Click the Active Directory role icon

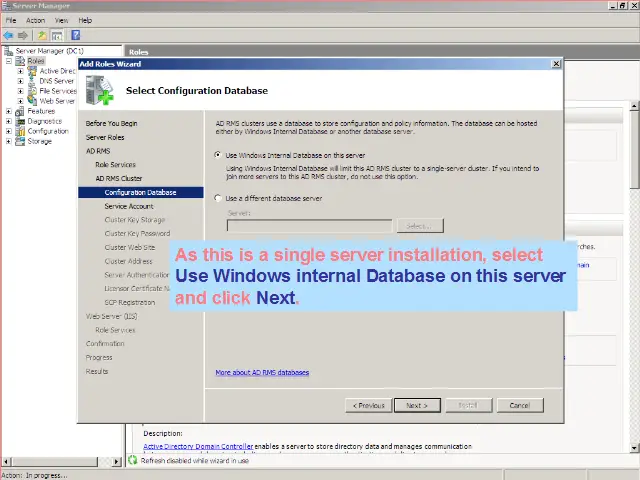[32, 71]
